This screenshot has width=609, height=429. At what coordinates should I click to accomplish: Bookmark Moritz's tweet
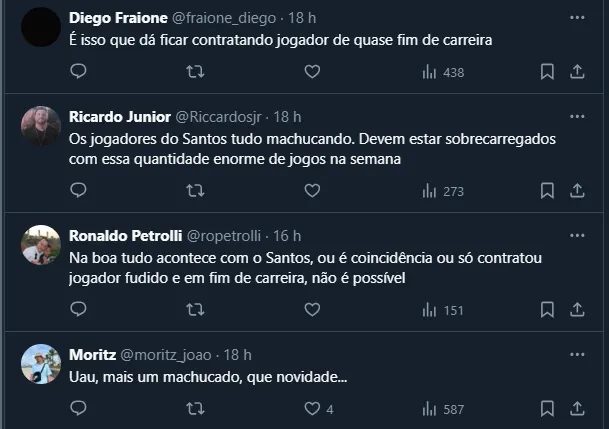pos(547,408)
